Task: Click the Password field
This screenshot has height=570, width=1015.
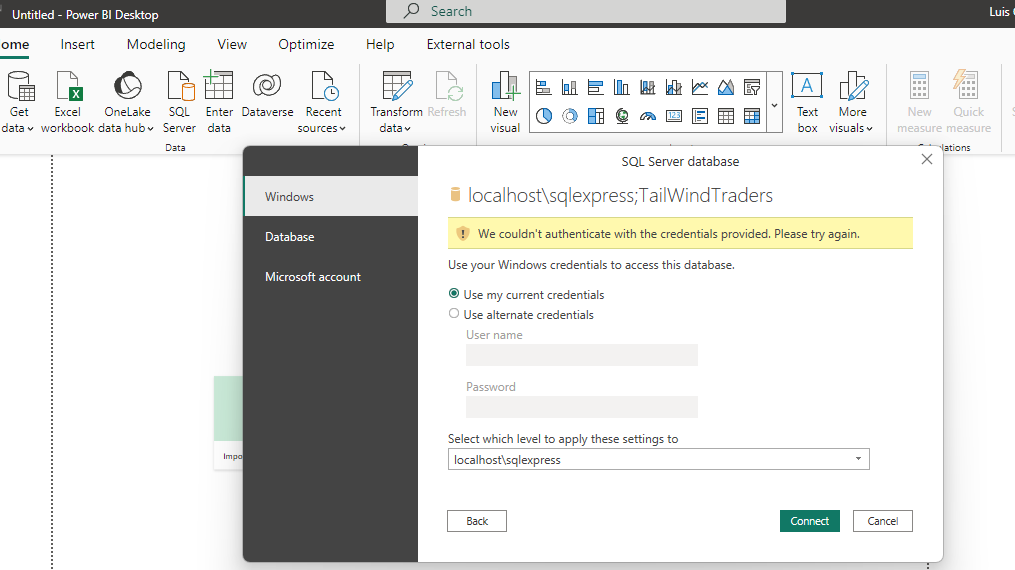Action: pyautogui.click(x=582, y=407)
